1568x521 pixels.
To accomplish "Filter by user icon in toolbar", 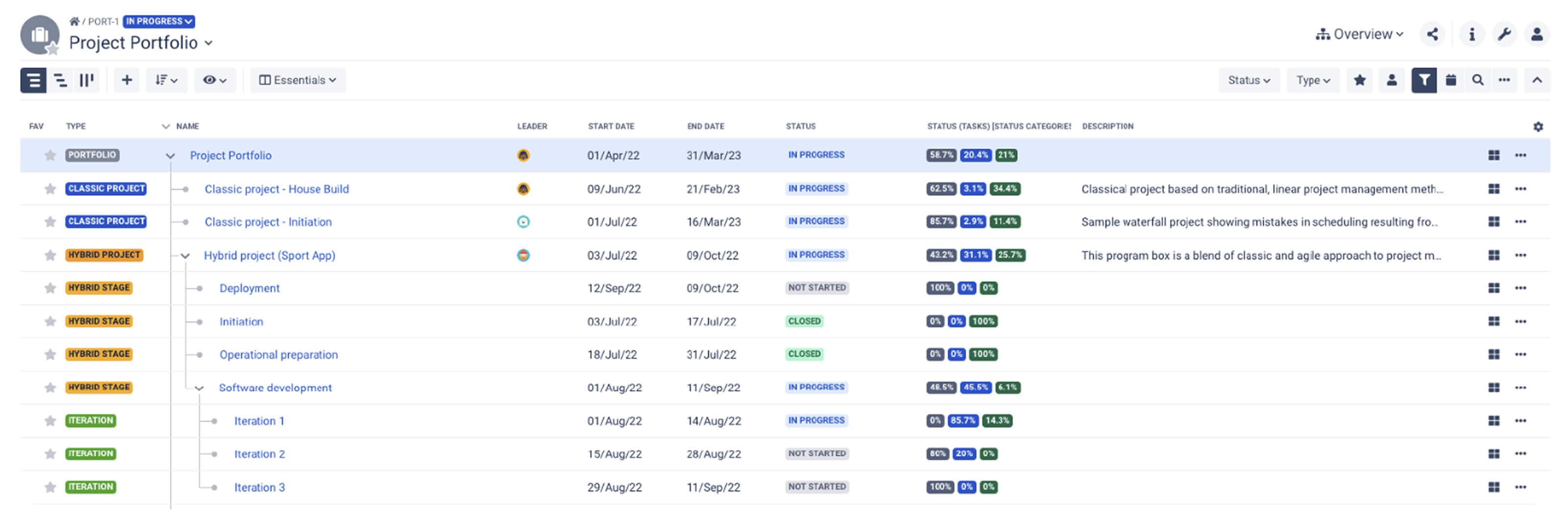I will pos(1392,80).
